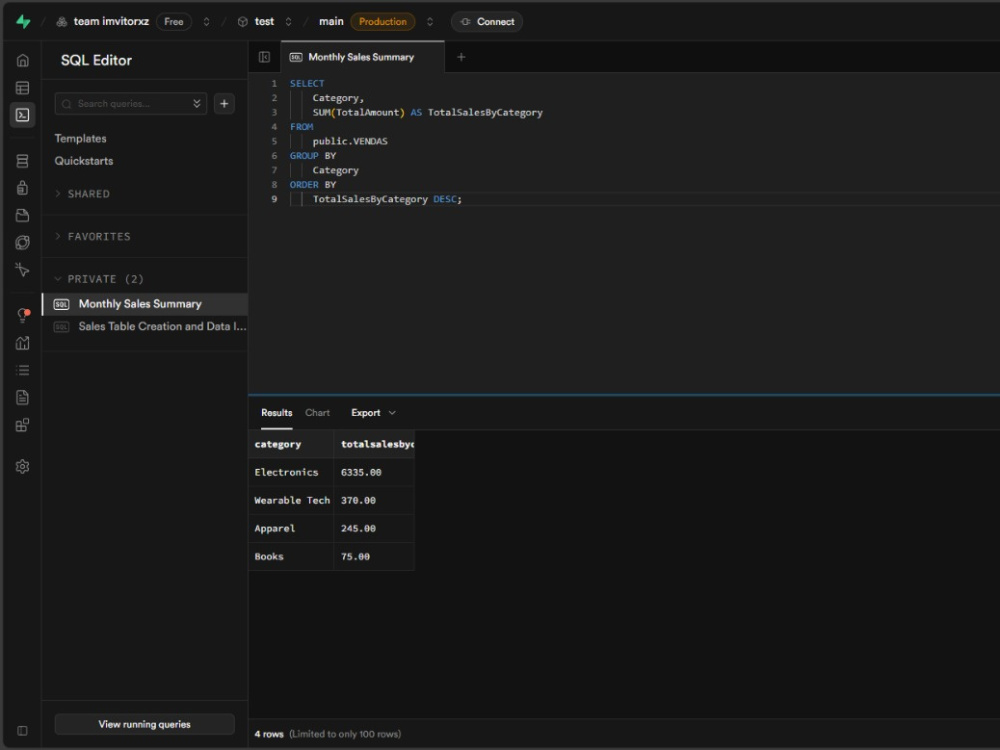
Task: Click the team icon next to imvitorxz
Action: (x=62, y=22)
